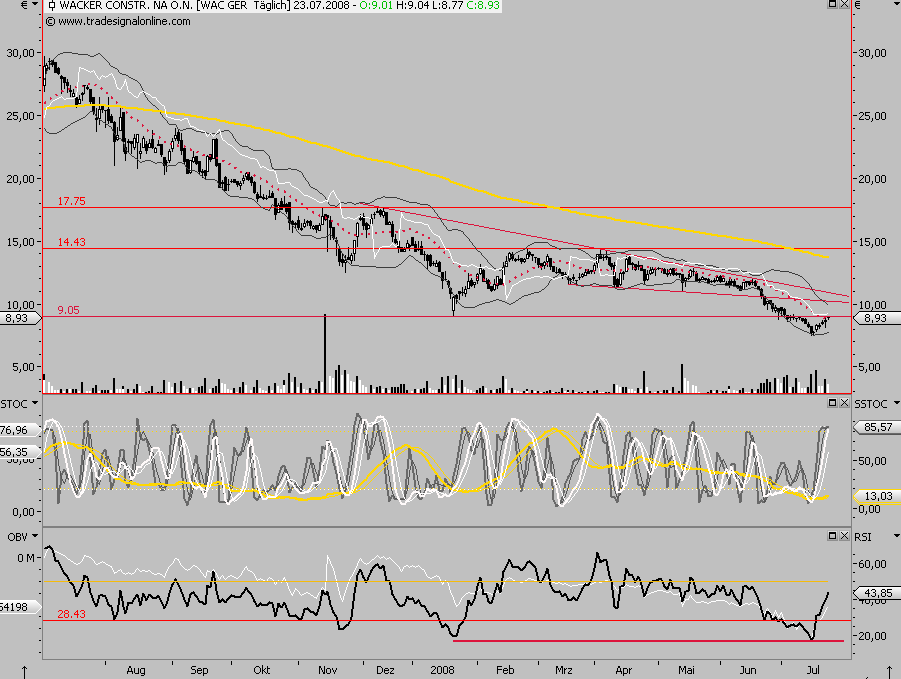Viewport: 901px width, 679px height.
Task: Open the left € axis dropdown
Action: [x=35, y=6]
